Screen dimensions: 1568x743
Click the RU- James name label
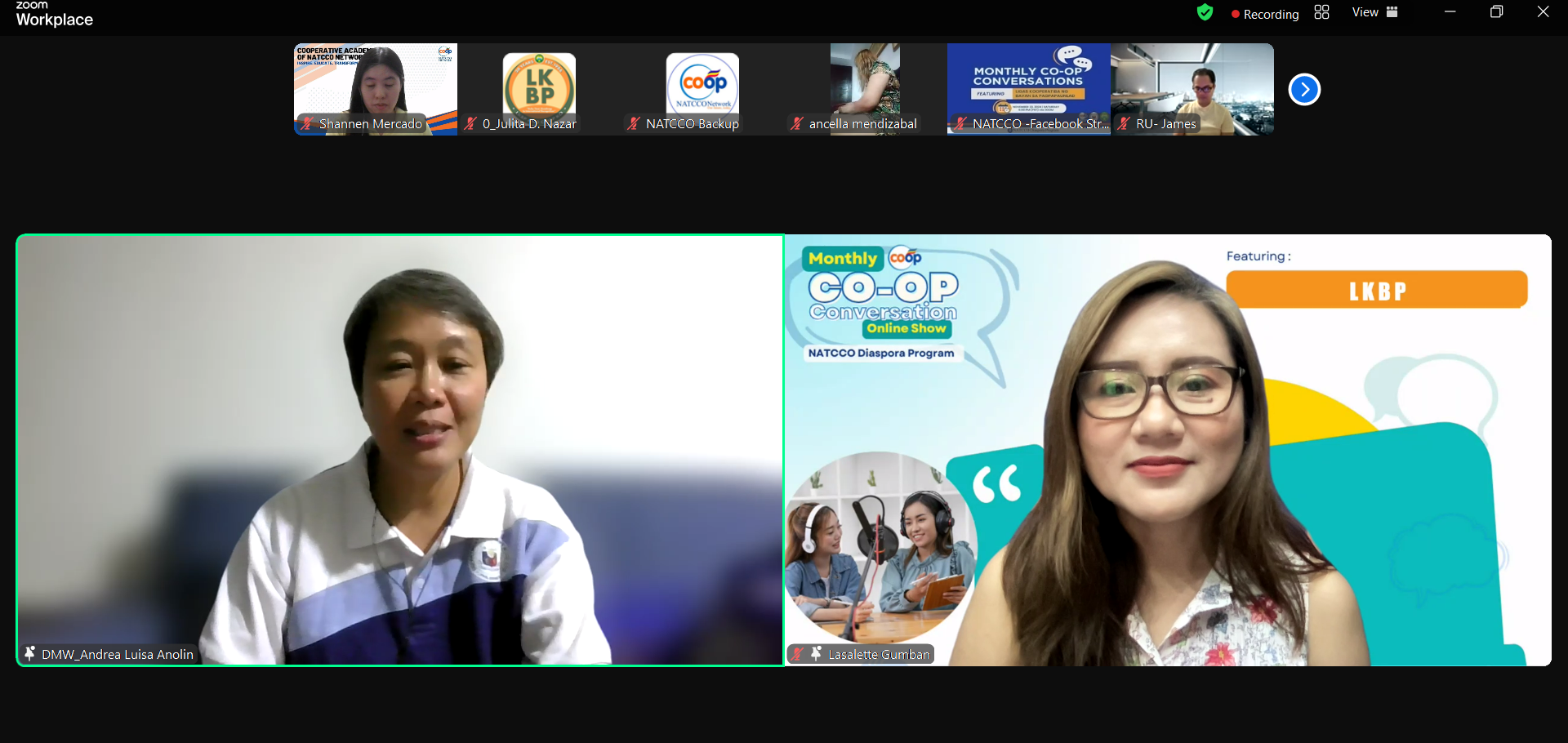tap(1166, 124)
